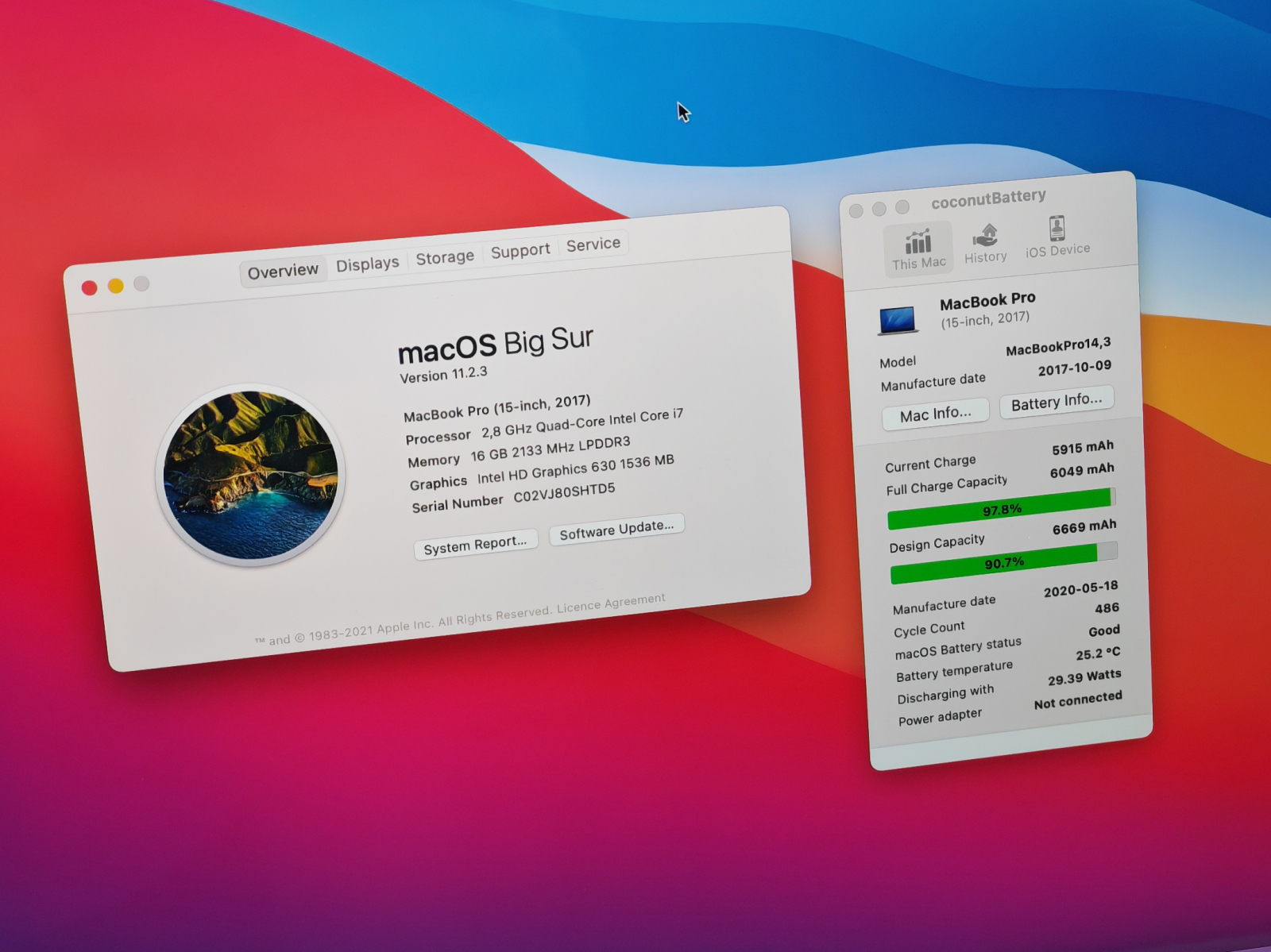Click the 5915 mAh current charge value
Screen dimensions: 1271x952
coord(1083,448)
